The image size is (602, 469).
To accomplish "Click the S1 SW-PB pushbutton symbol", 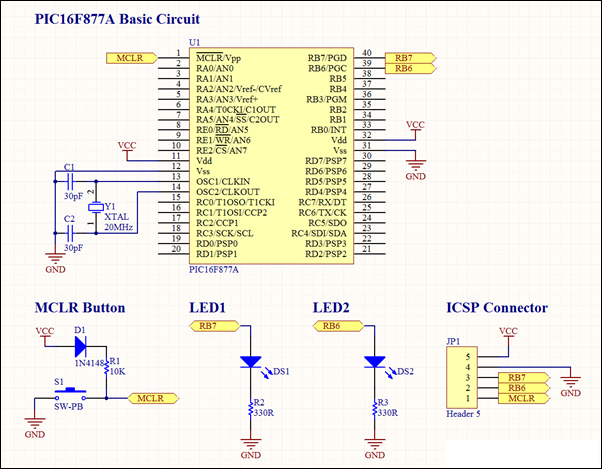I will [70, 395].
